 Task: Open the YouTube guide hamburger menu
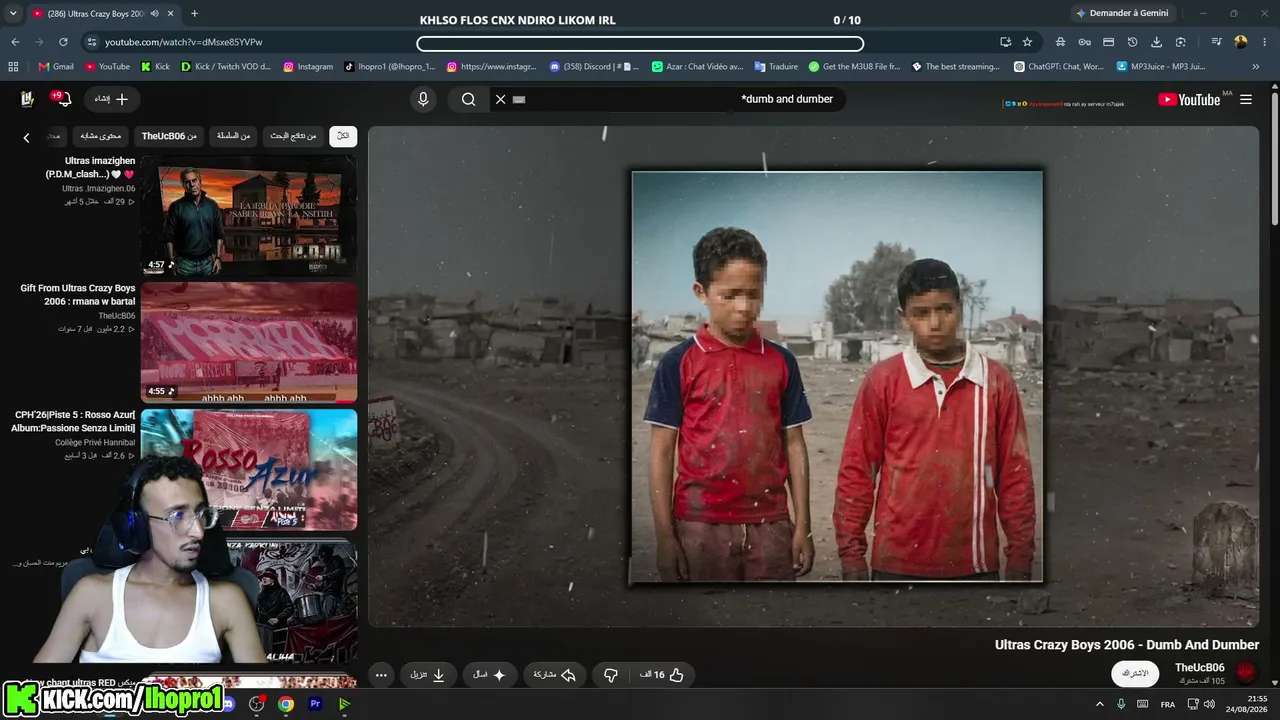[x=1246, y=99]
